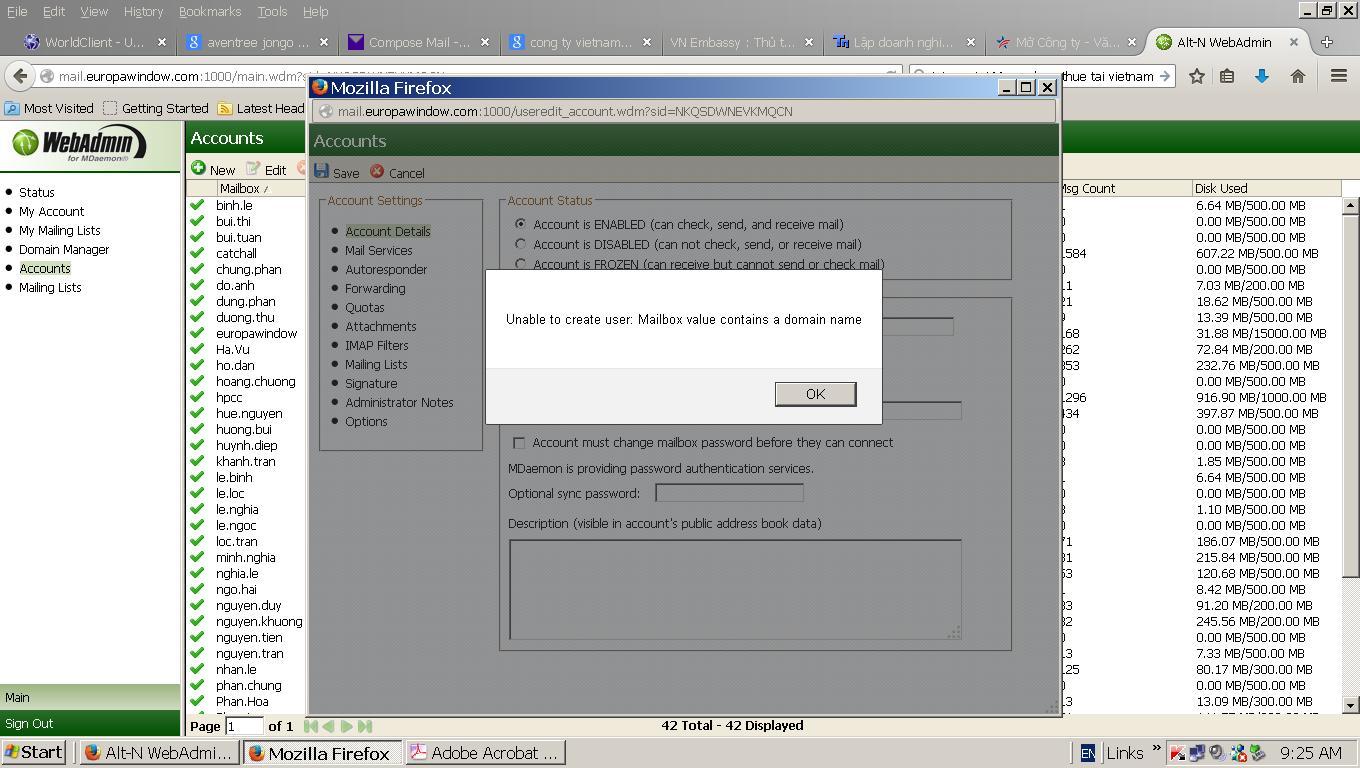Select the europawindow mailbox row
The height and width of the screenshot is (768, 1360).
coord(256,333)
